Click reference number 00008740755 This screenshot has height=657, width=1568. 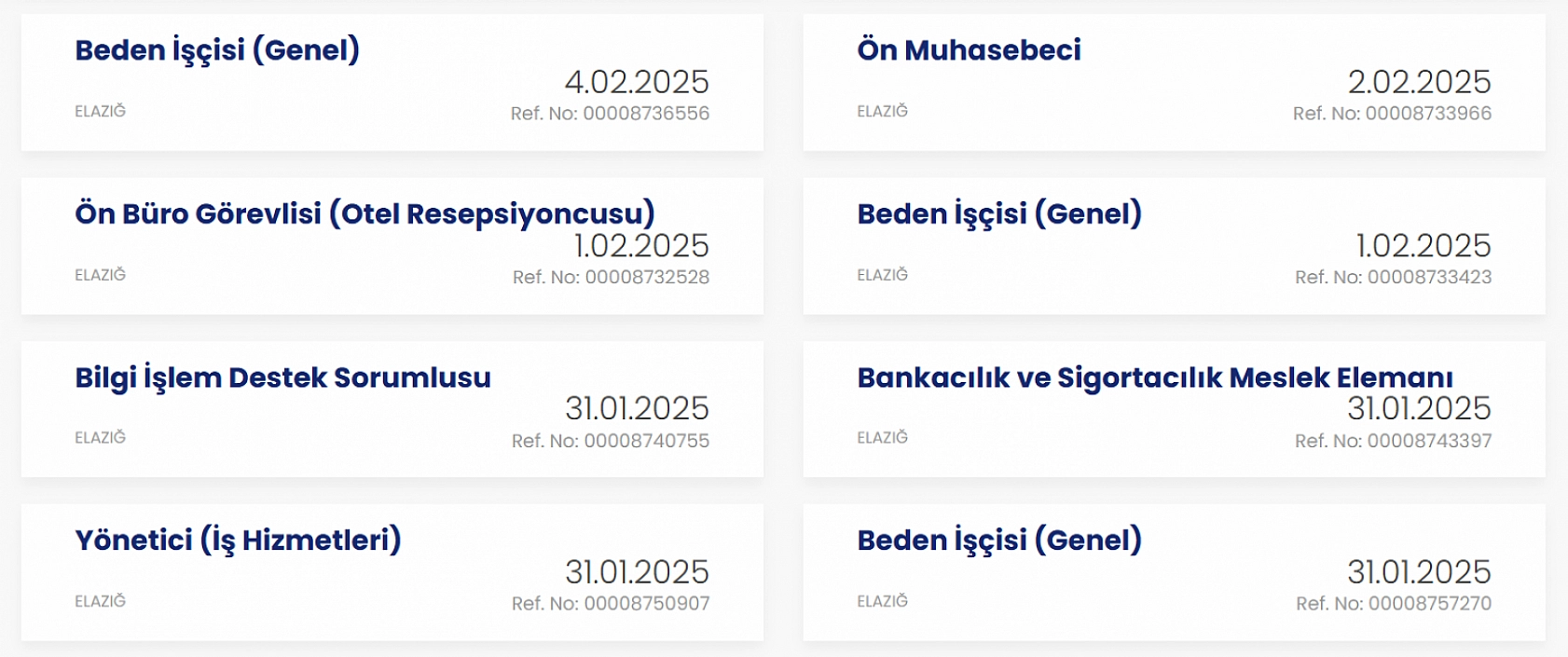pyautogui.click(x=610, y=441)
